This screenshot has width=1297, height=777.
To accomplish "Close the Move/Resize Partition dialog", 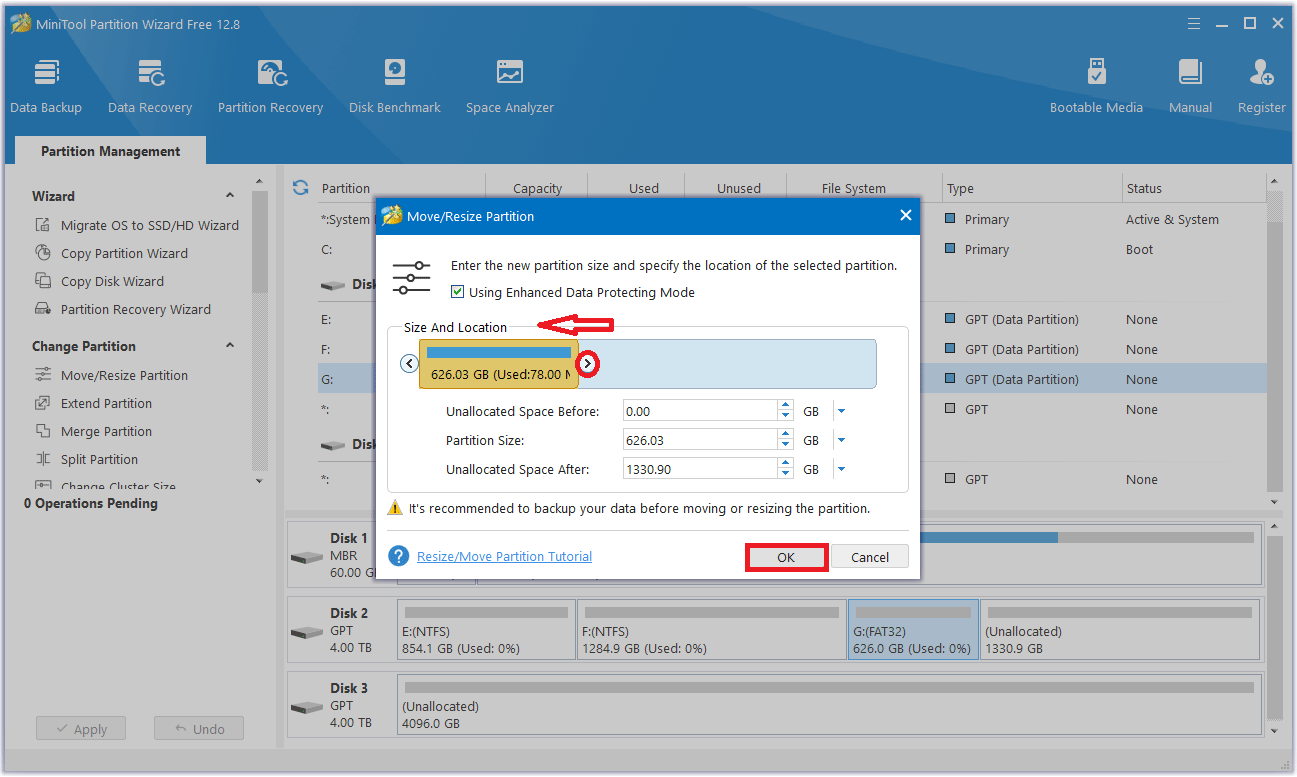I will 905,215.
